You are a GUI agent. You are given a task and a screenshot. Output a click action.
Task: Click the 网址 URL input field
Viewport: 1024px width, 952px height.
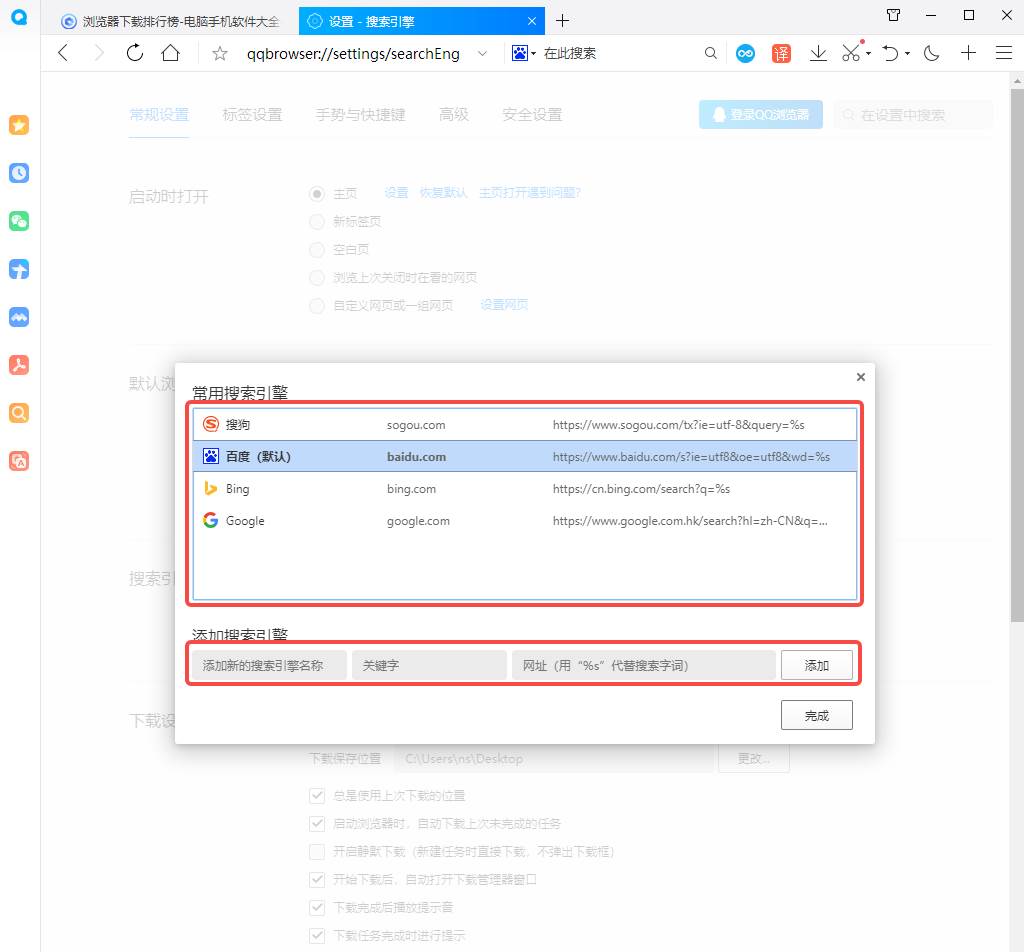coord(643,665)
